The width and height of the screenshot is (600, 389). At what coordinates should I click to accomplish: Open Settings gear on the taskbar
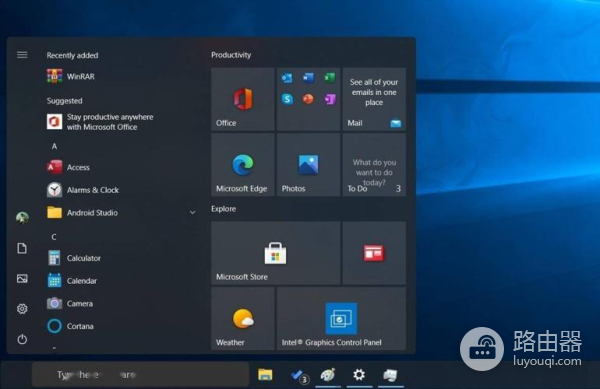[359, 374]
